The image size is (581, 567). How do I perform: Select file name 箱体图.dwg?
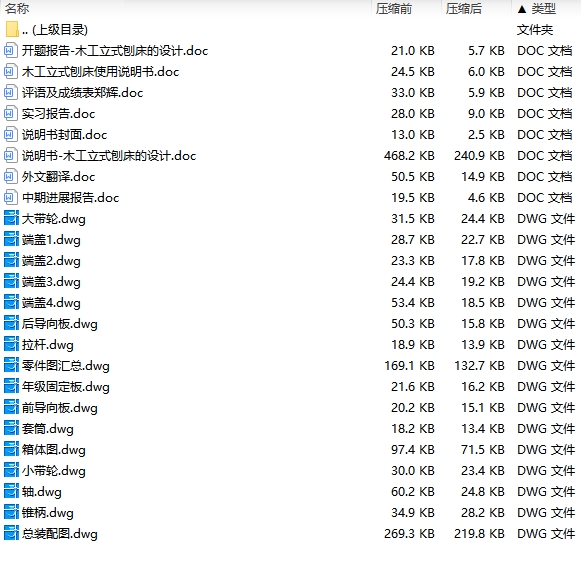coord(53,450)
